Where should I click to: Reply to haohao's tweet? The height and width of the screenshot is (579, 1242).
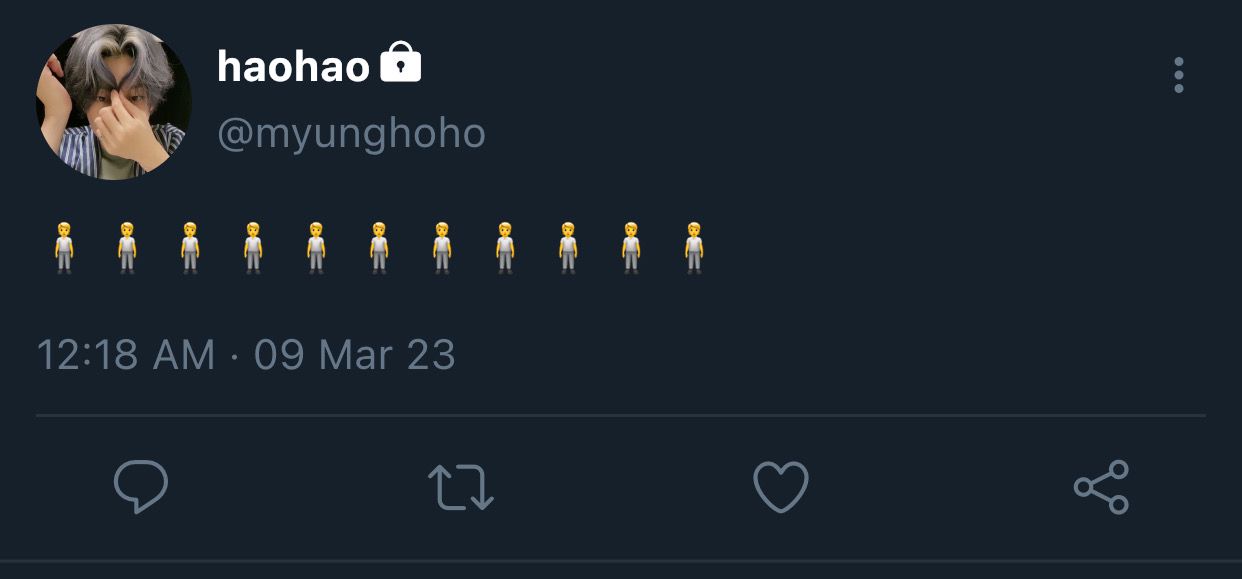point(141,487)
